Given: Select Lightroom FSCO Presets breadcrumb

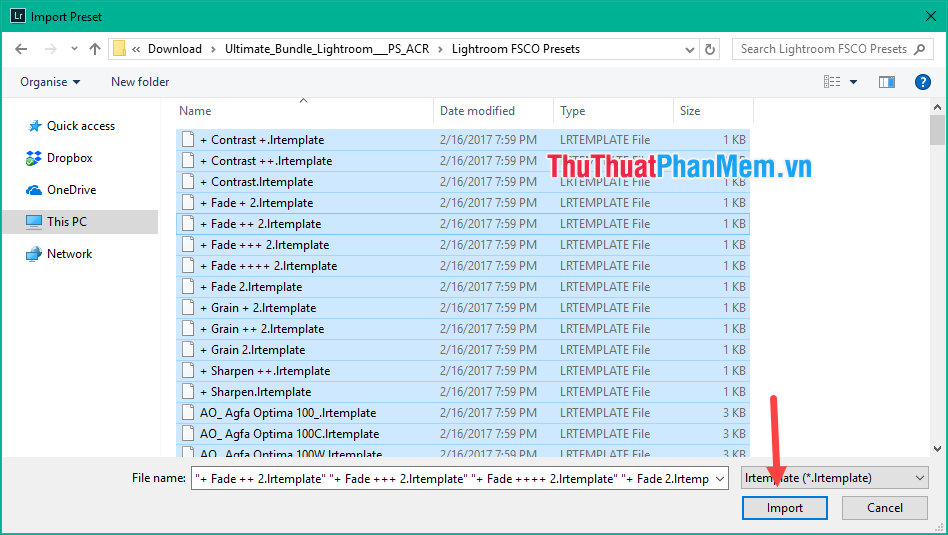Looking at the screenshot, I should click(516, 49).
